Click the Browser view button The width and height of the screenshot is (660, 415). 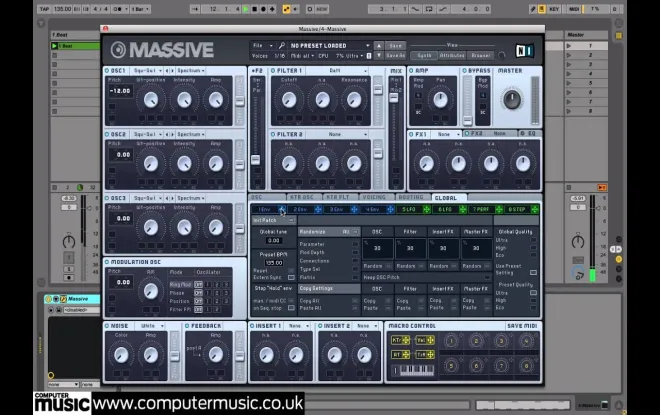(481, 55)
